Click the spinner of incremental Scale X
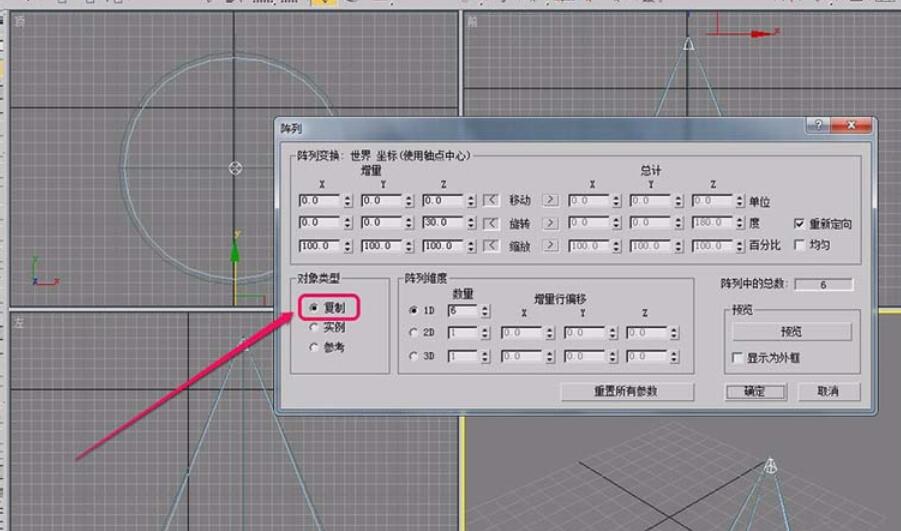The width and height of the screenshot is (901, 531). [348, 246]
